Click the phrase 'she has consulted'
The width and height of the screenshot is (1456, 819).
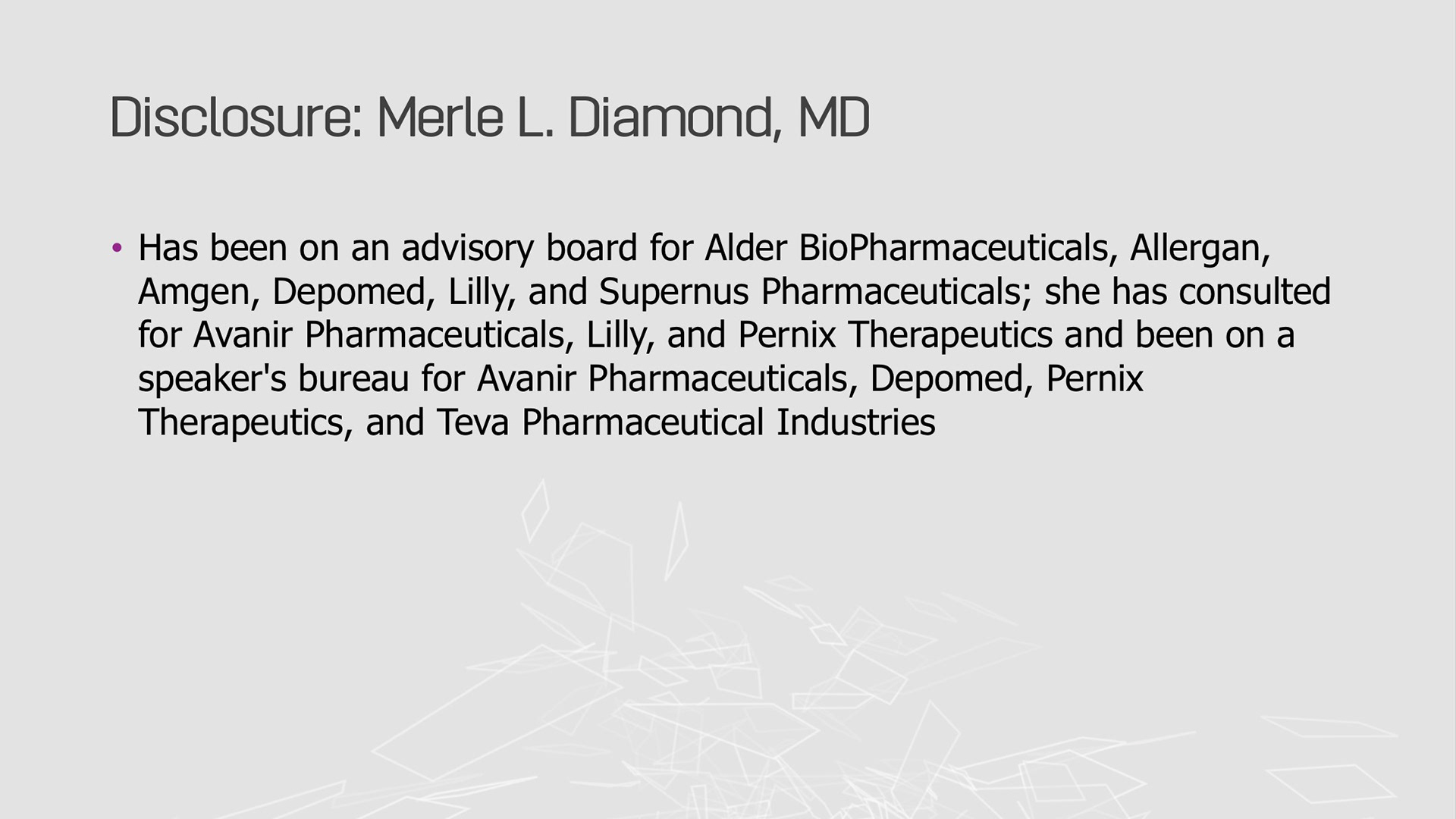(1188, 291)
